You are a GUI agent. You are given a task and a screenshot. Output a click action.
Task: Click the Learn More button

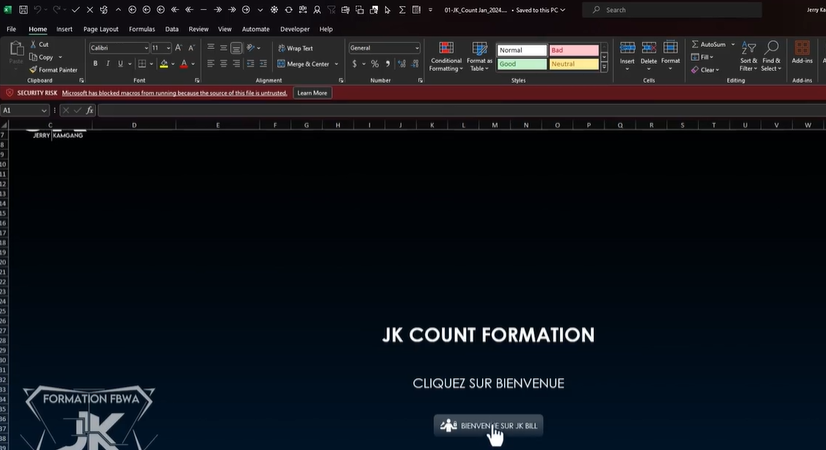(x=312, y=93)
